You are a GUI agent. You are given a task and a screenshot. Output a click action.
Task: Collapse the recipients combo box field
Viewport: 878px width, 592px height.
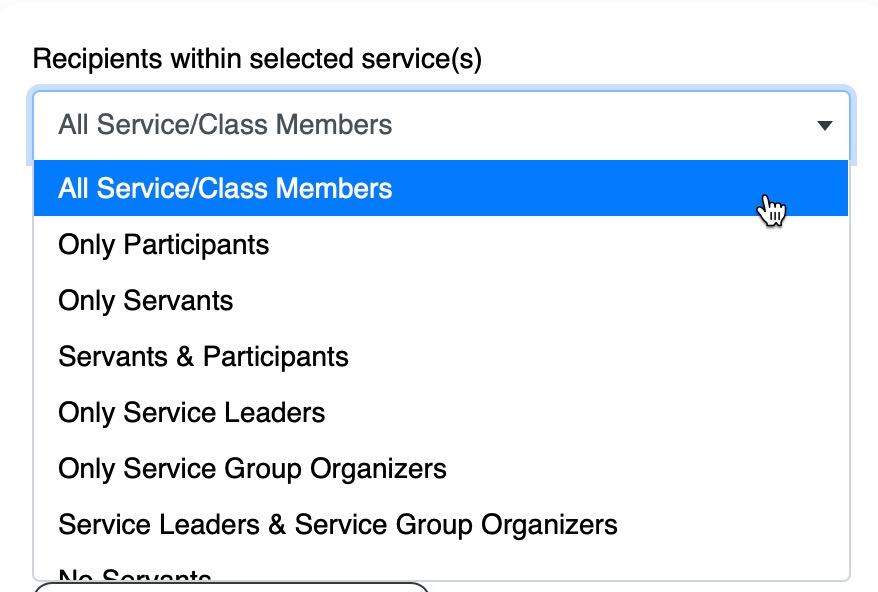(x=440, y=126)
